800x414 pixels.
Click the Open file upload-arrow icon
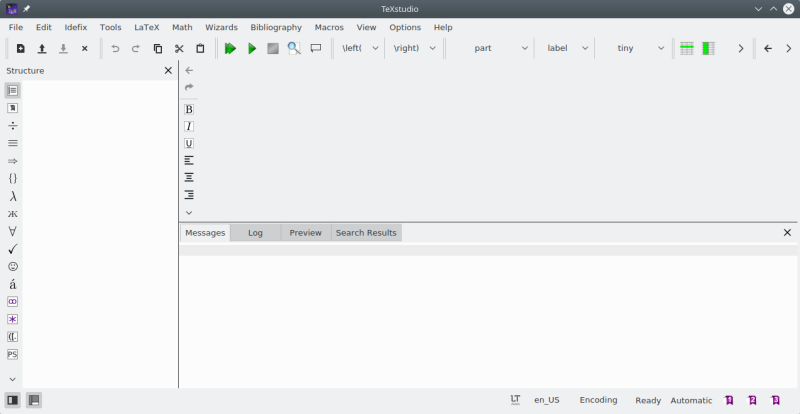[42, 48]
